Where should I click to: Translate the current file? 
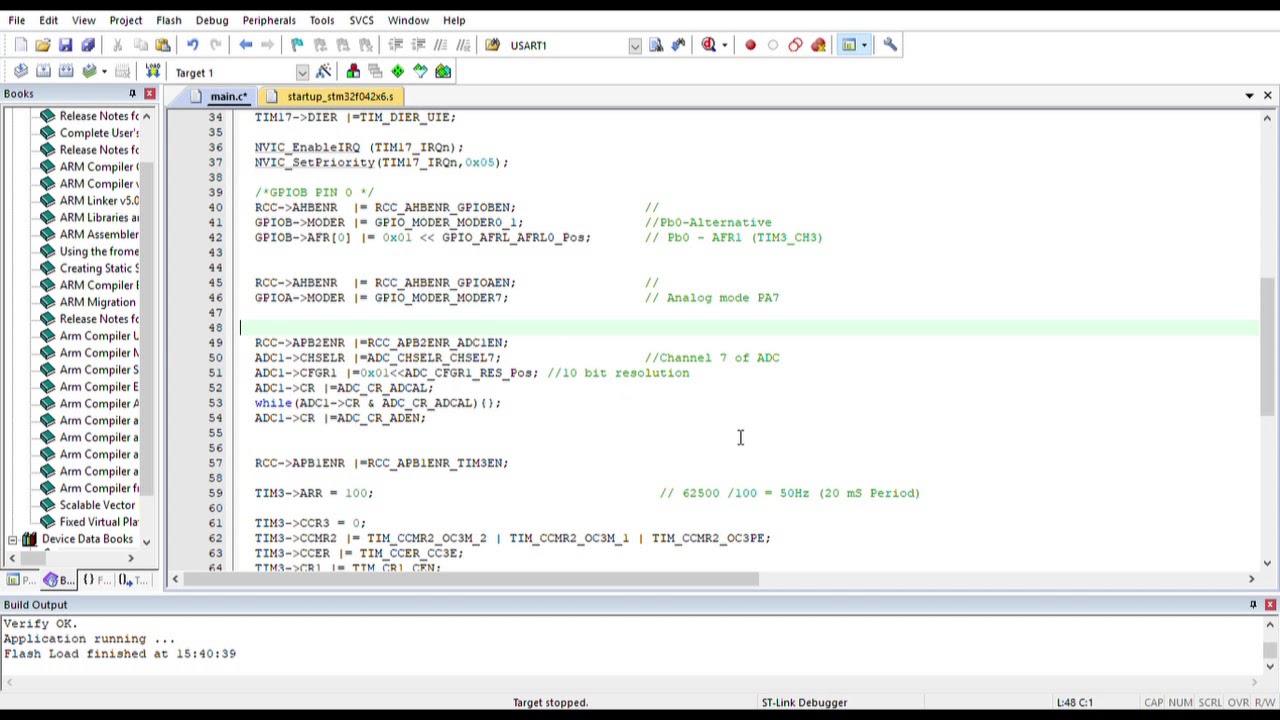20,71
